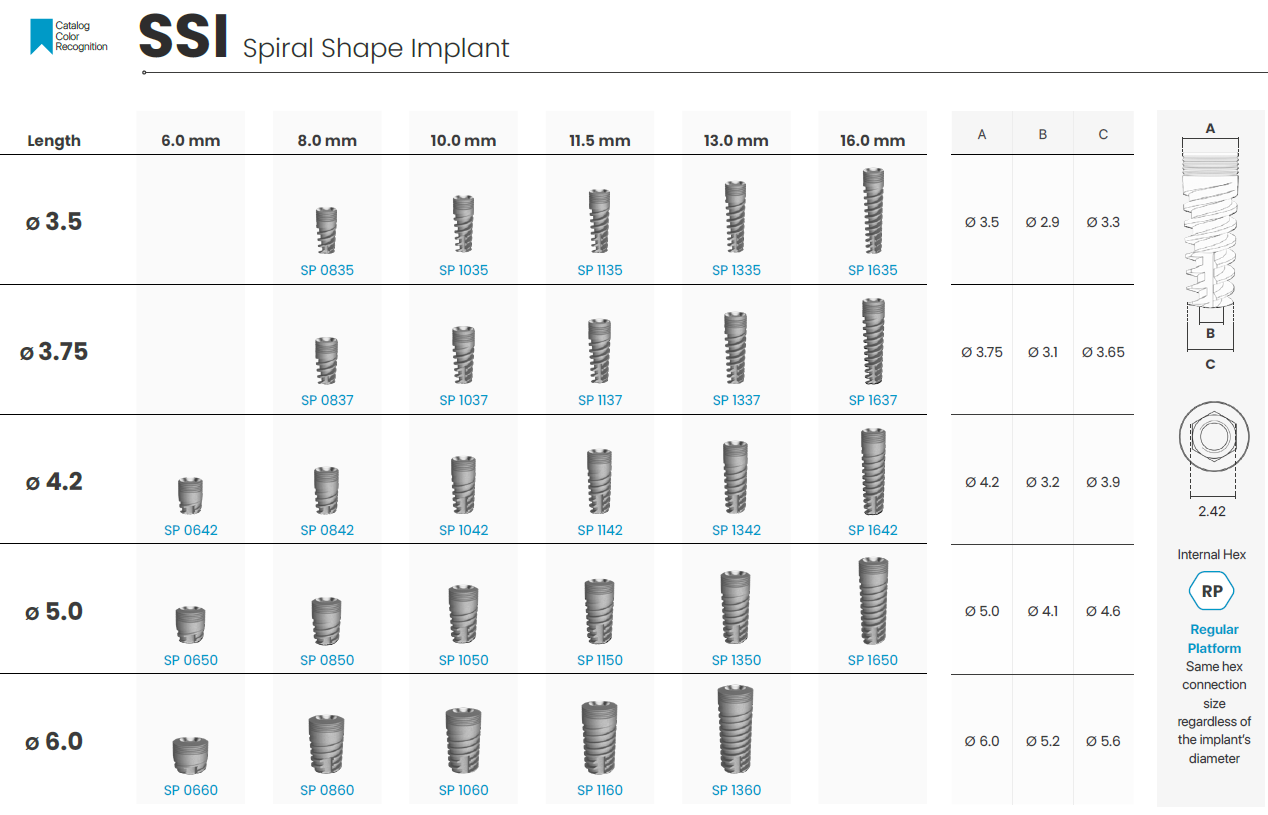Click the SP 1635 implant image

click(x=872, y=214)
